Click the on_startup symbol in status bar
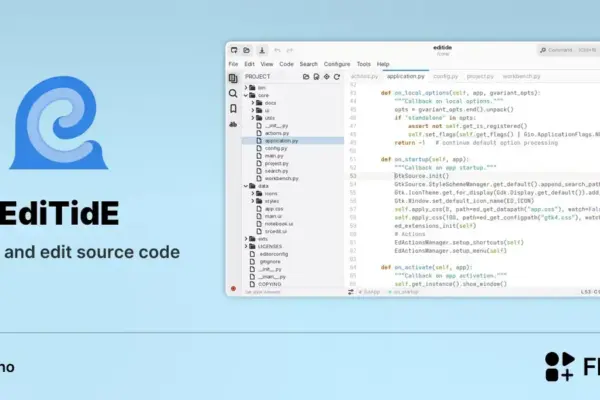Screen dimensions: 600x400 (x=404, y=292)
